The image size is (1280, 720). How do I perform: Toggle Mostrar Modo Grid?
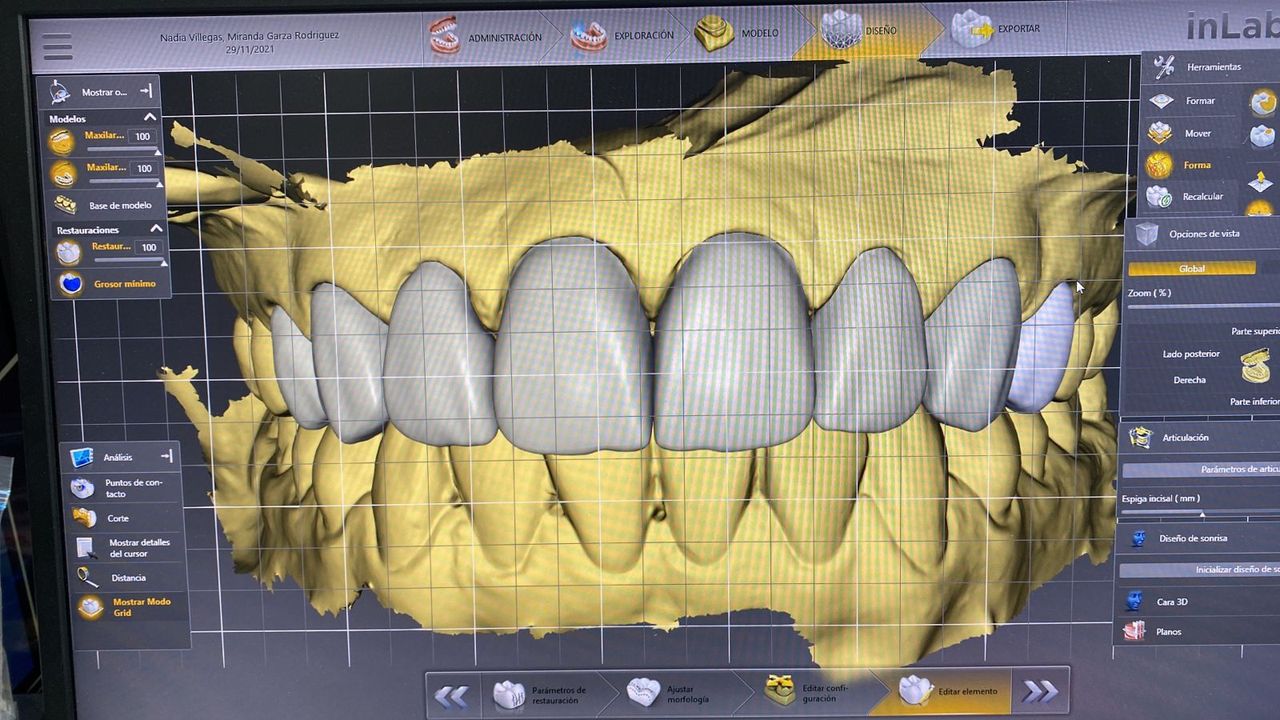point(91,607)
